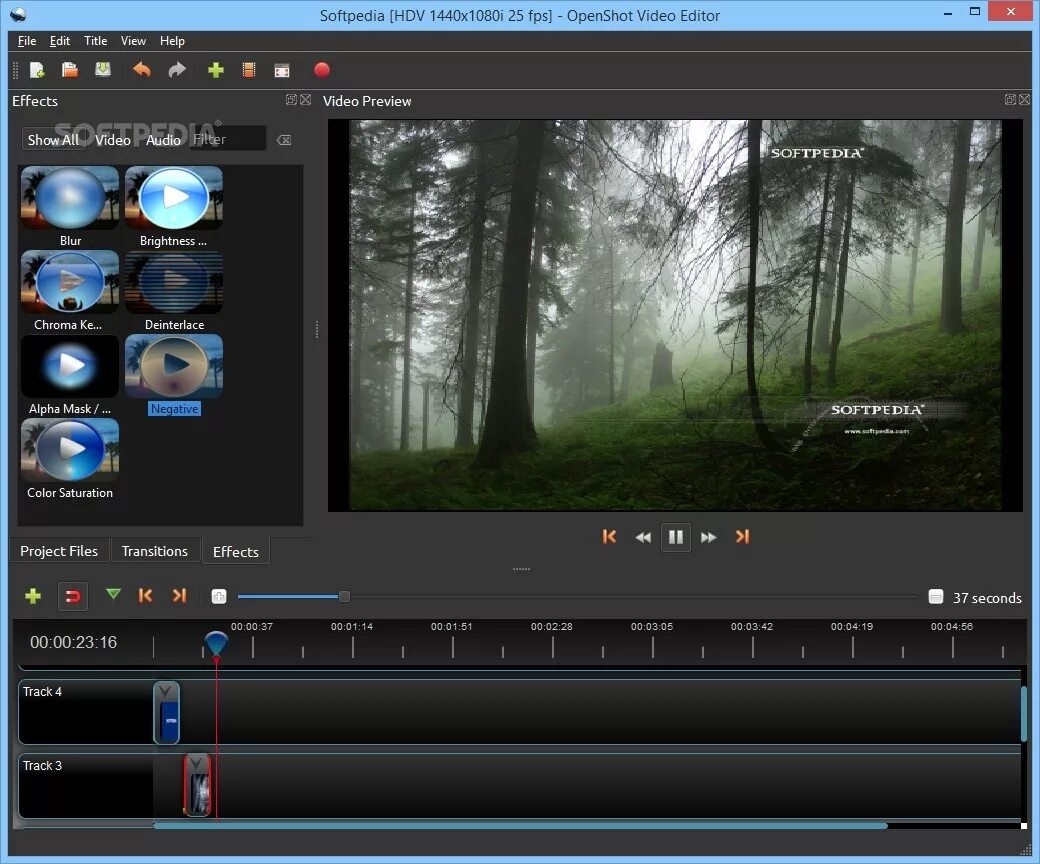This screenshot has height=864, width=1040.
Task: Jump to end in video preview
Action: 742,536
